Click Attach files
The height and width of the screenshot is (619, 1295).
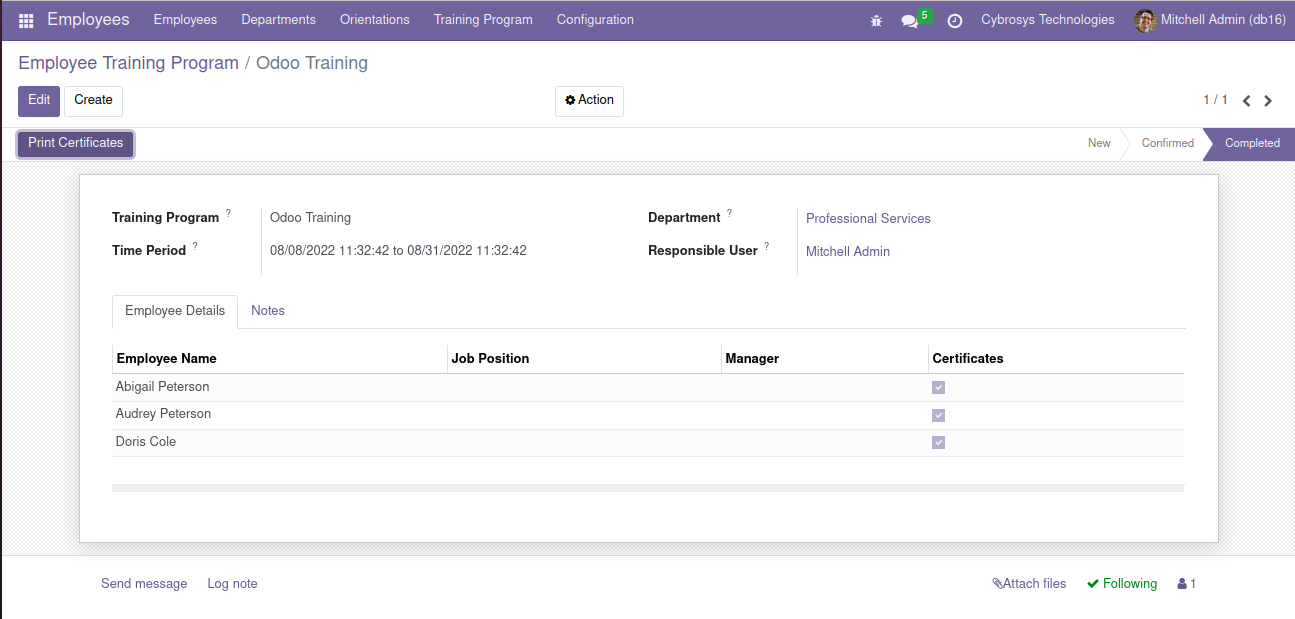point(1029,584)
